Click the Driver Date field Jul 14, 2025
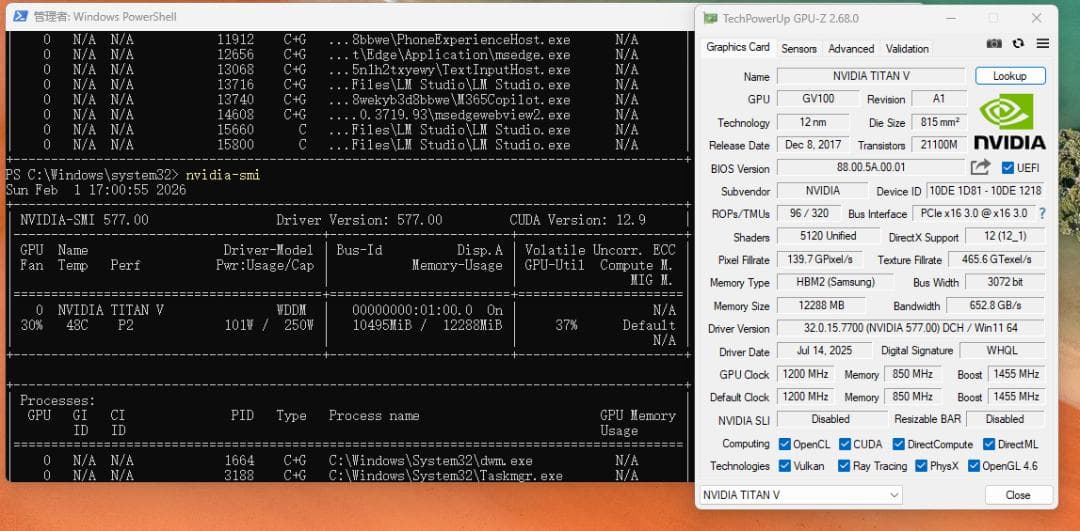 [x=824, y=351]
